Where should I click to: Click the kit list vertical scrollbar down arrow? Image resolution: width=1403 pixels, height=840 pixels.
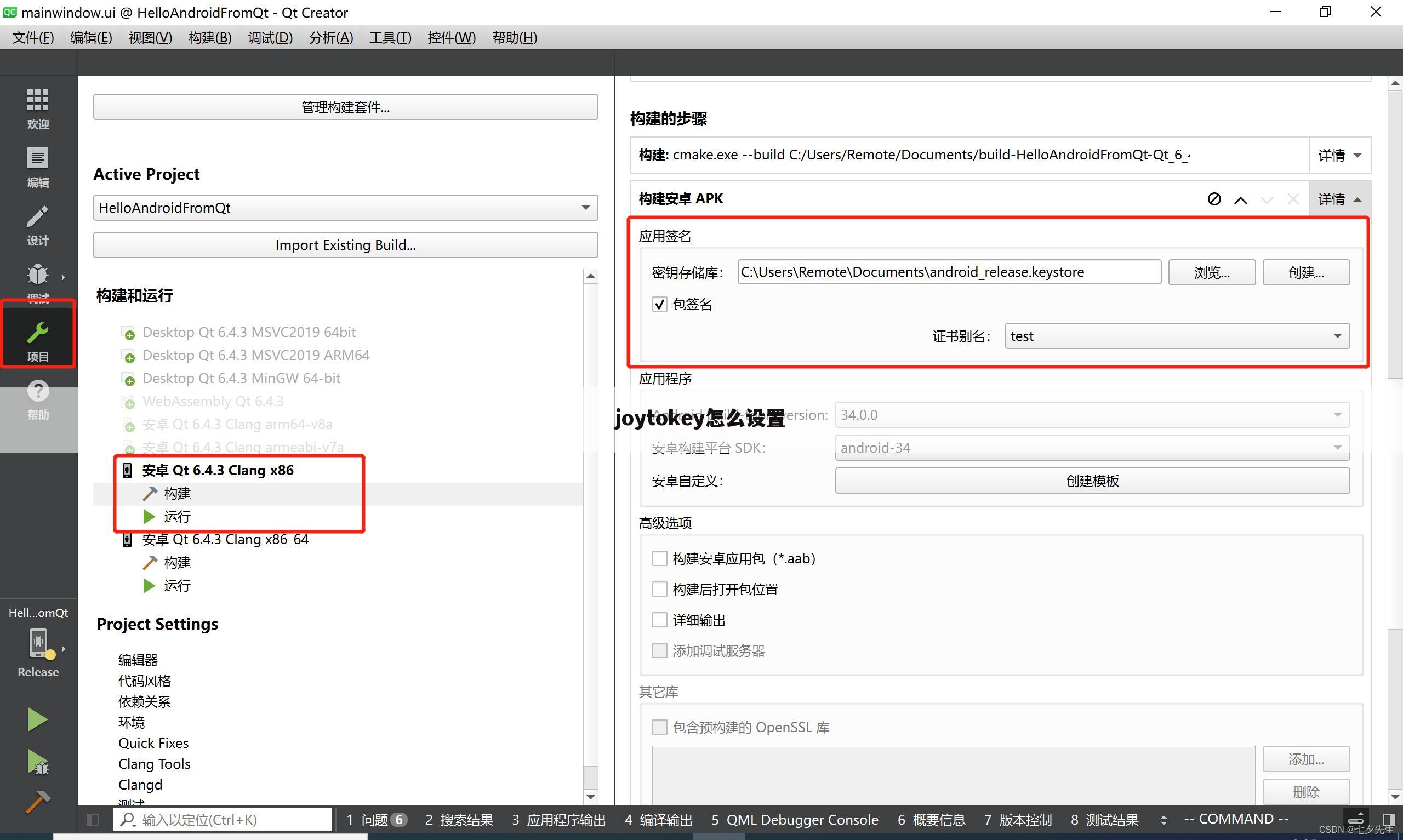point(591,797)
